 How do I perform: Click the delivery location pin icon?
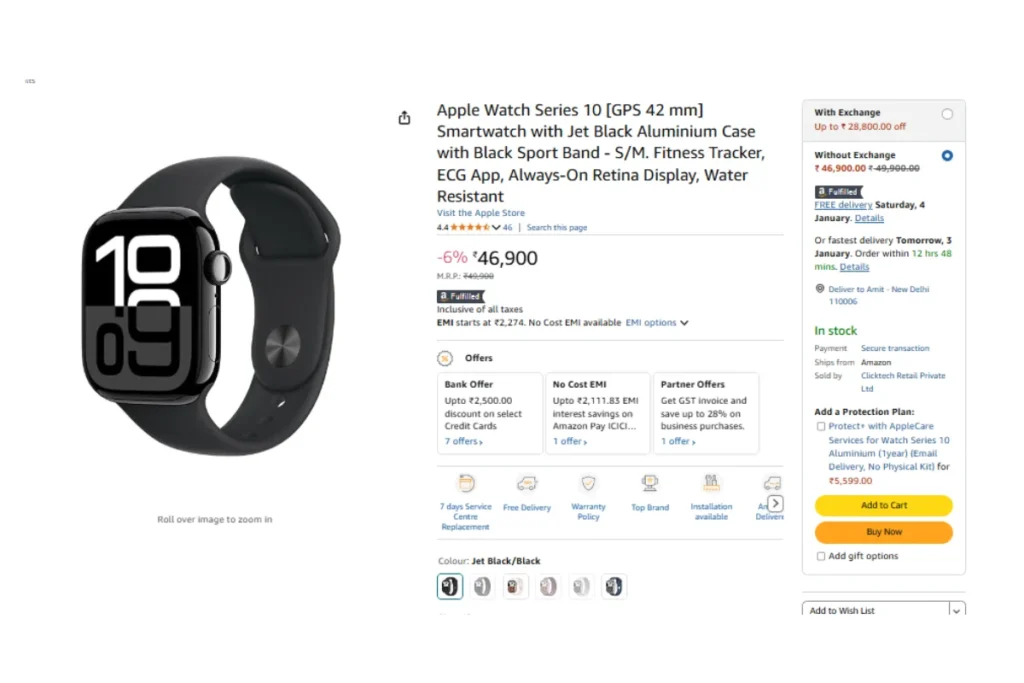(820, 289)
